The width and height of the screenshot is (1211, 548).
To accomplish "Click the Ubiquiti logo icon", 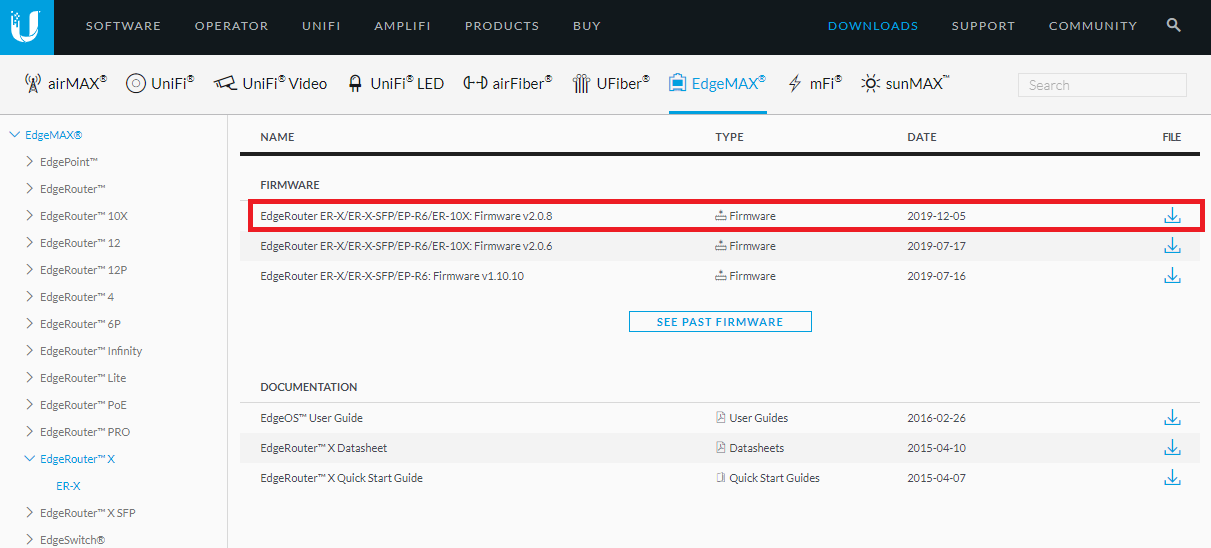I will click(x=26, y=26).
